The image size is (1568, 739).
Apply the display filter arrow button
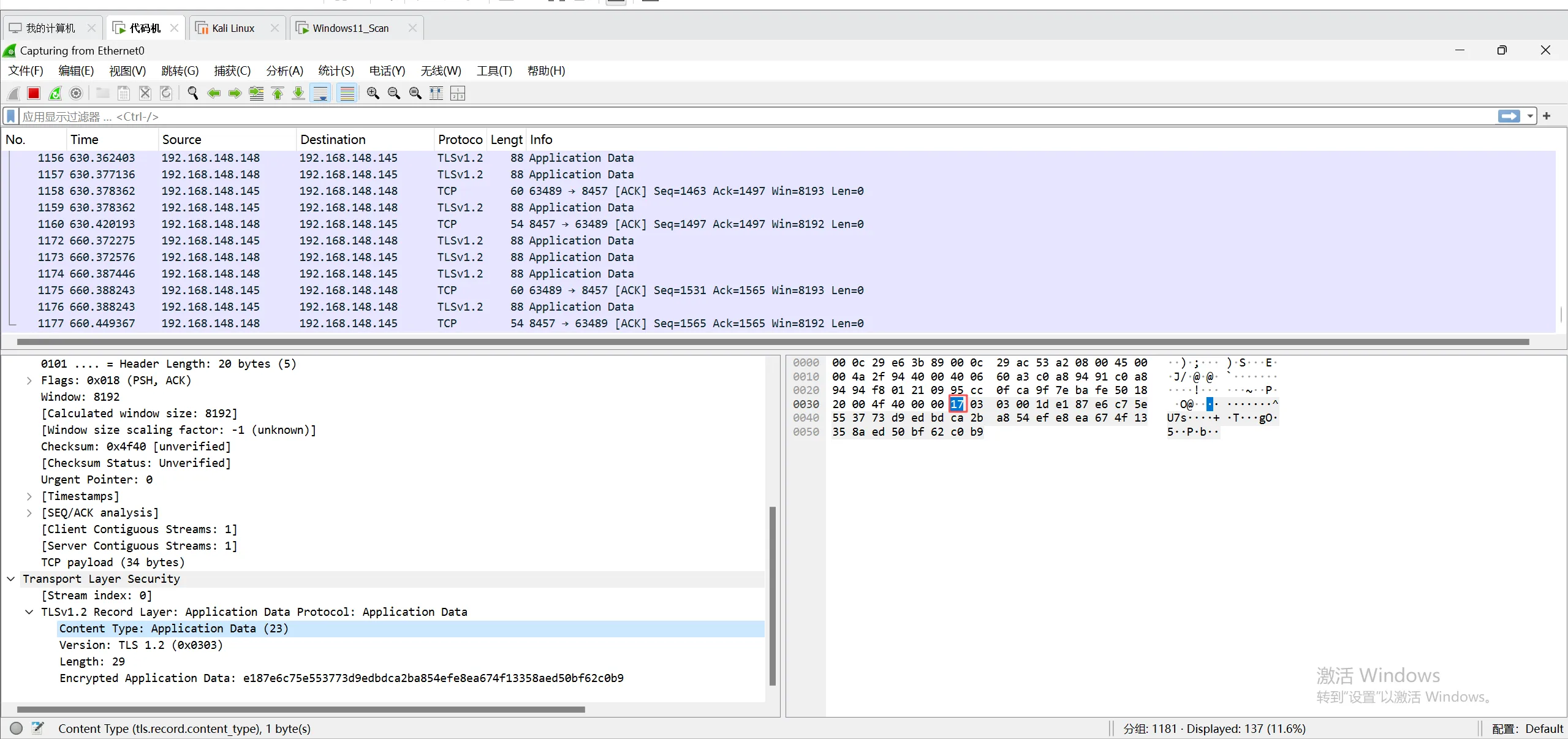pos(1509,116)
